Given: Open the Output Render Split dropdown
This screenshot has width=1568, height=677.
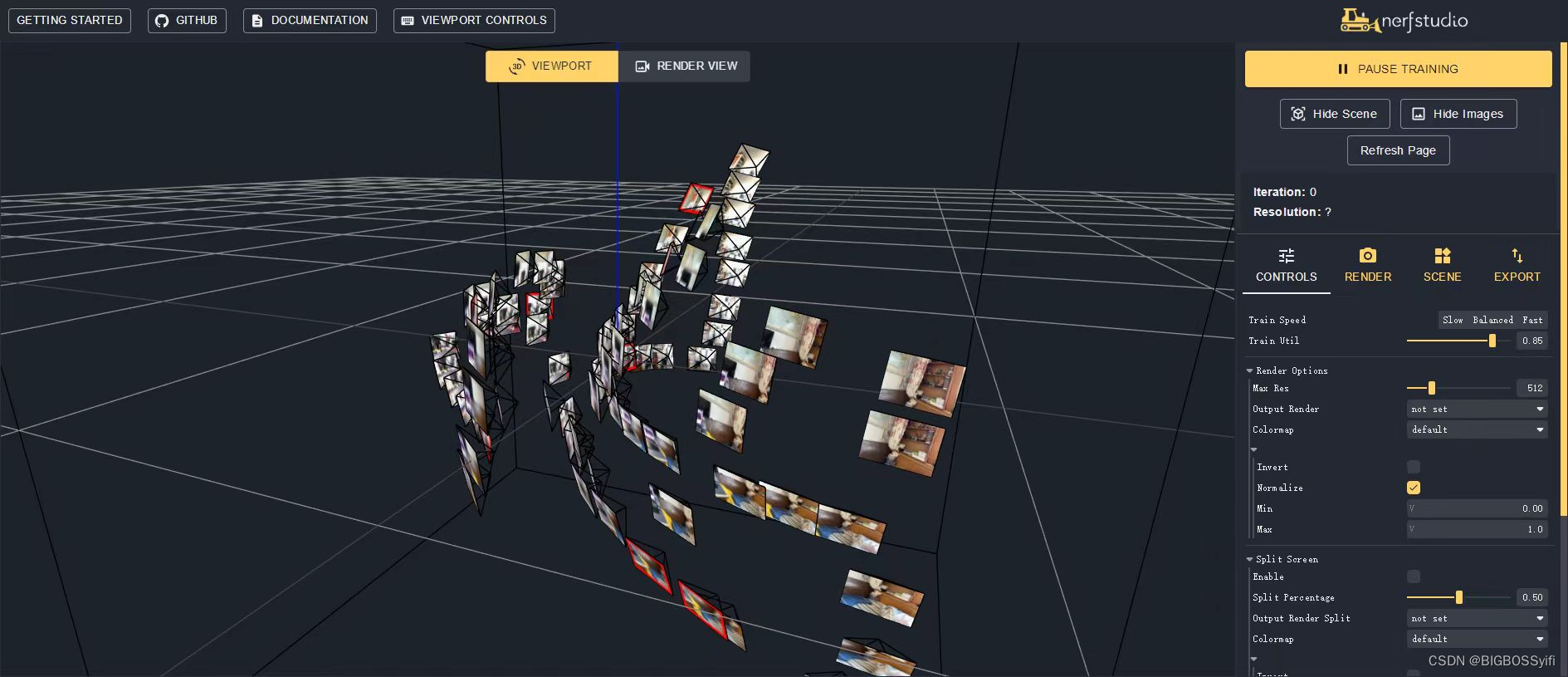Looking at the screenshot, I should tap(1478, 618).
